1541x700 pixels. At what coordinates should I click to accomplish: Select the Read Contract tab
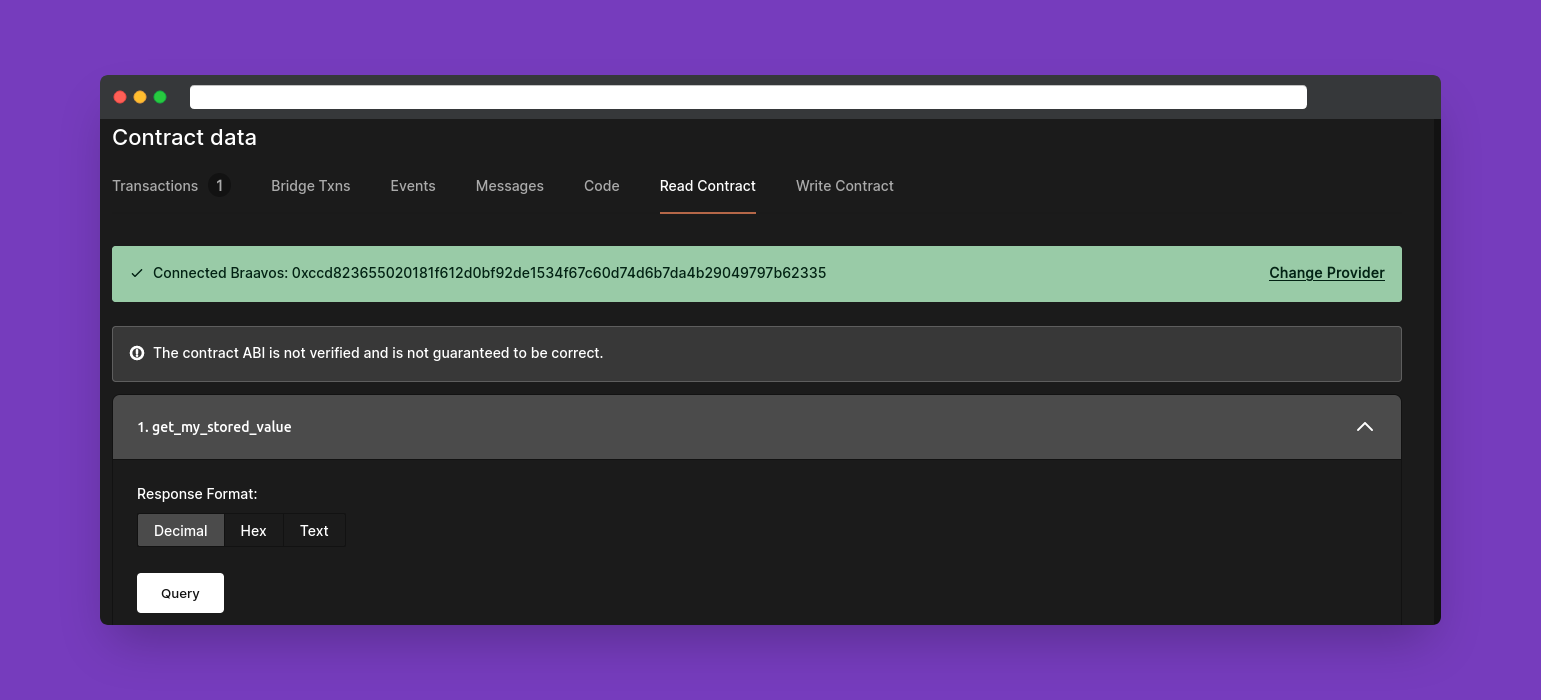[x=708, y=186]
